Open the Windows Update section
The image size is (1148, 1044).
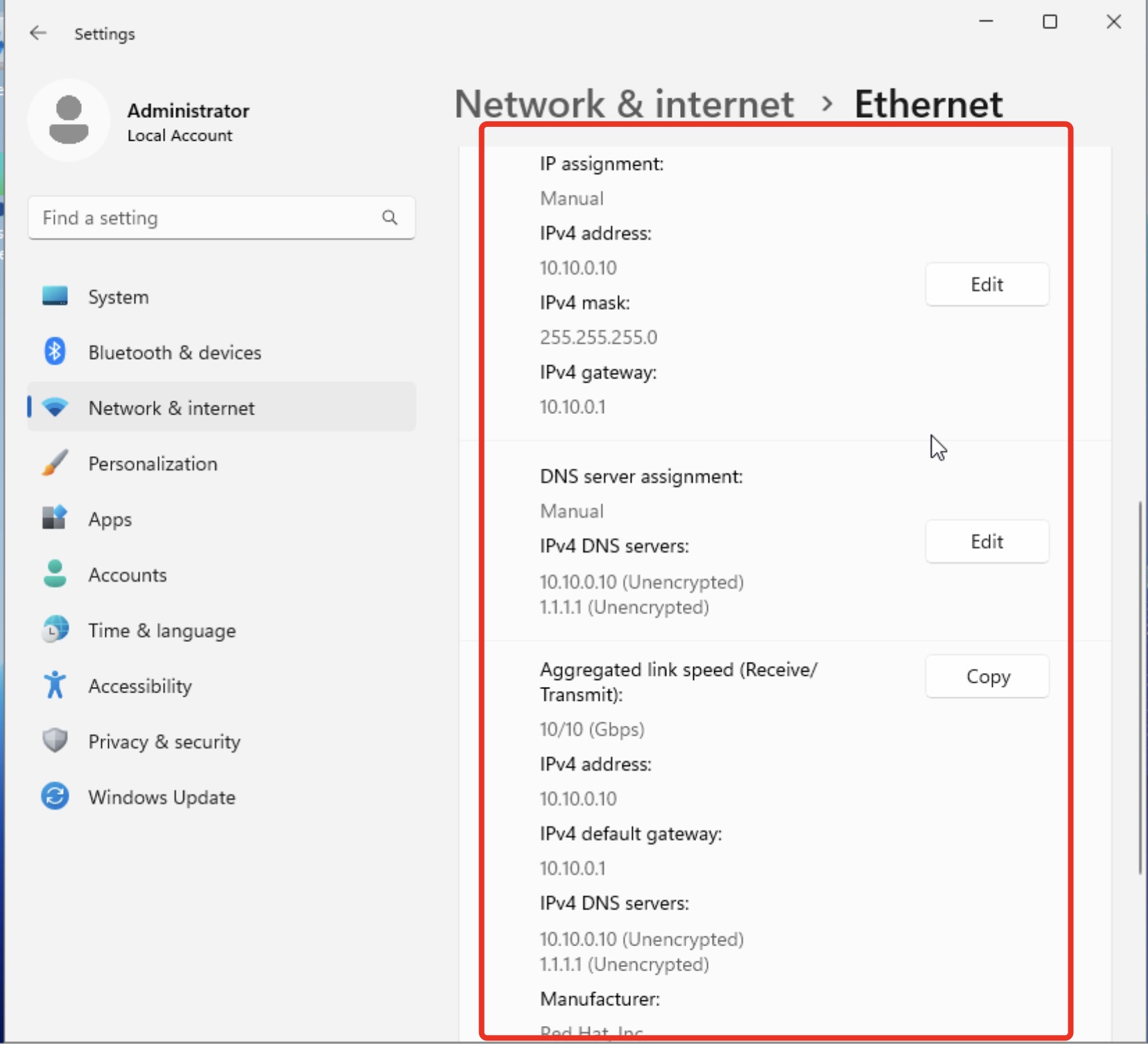162,797
